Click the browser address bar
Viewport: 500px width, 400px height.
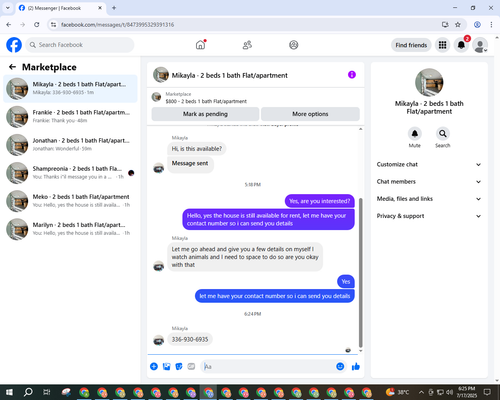click(x=247, y=25)
